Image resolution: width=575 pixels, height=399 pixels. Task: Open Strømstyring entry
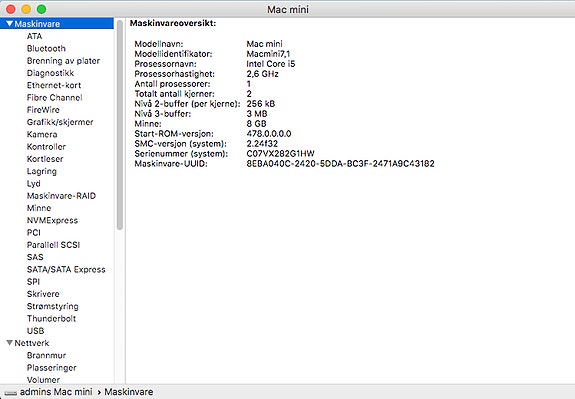[52, 307]
